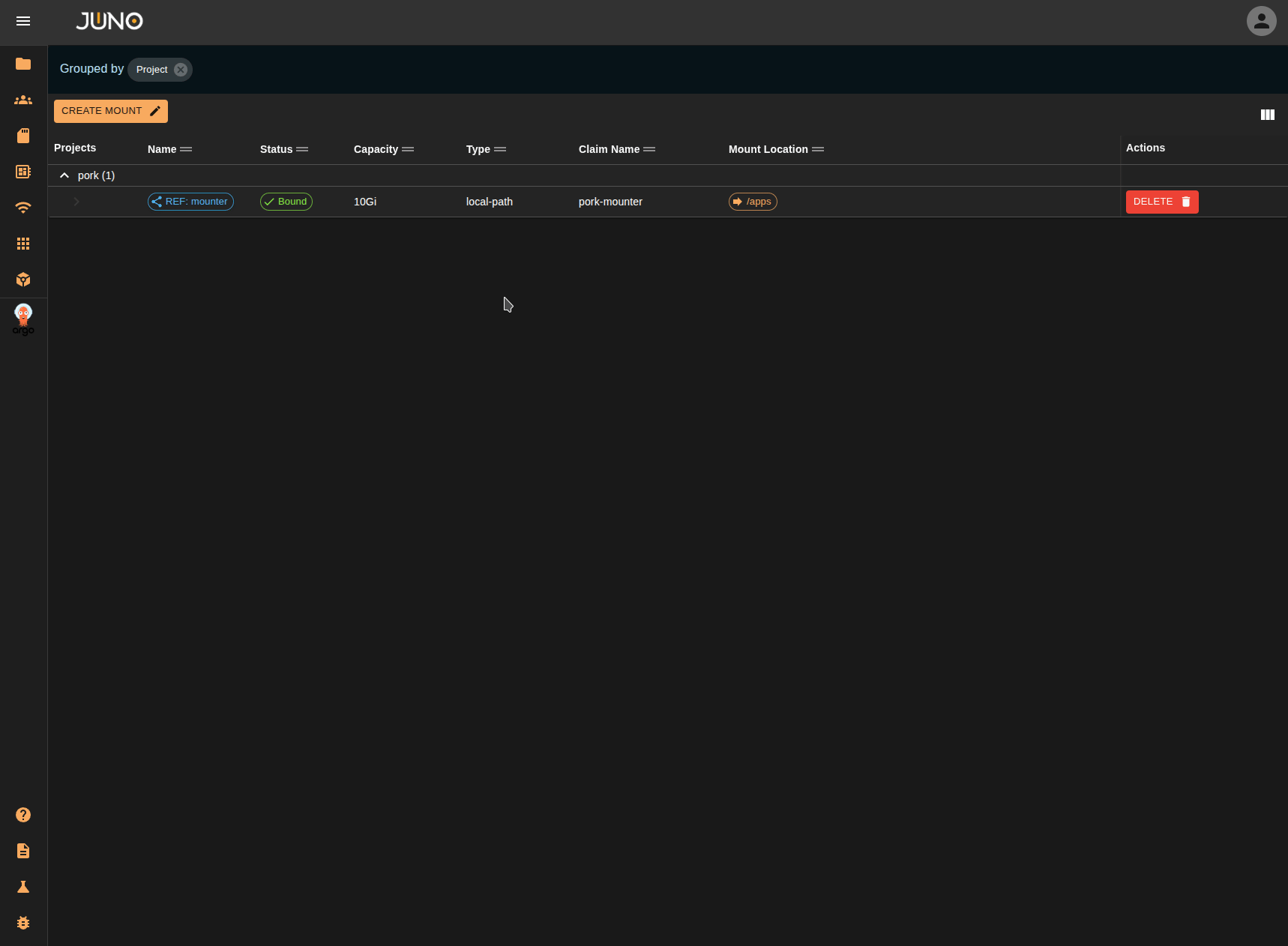Open the storage card sidebar icon

coord(23,136)
